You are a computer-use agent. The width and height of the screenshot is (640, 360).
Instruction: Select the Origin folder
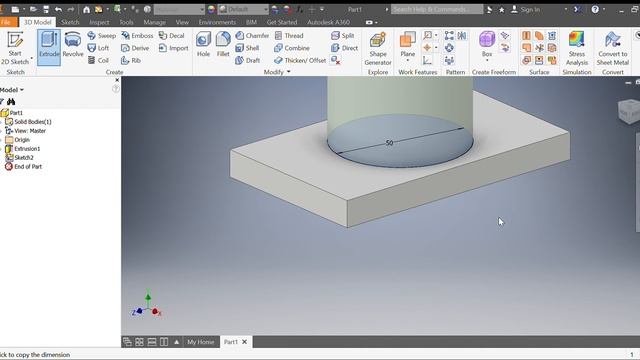click(18, 140)
